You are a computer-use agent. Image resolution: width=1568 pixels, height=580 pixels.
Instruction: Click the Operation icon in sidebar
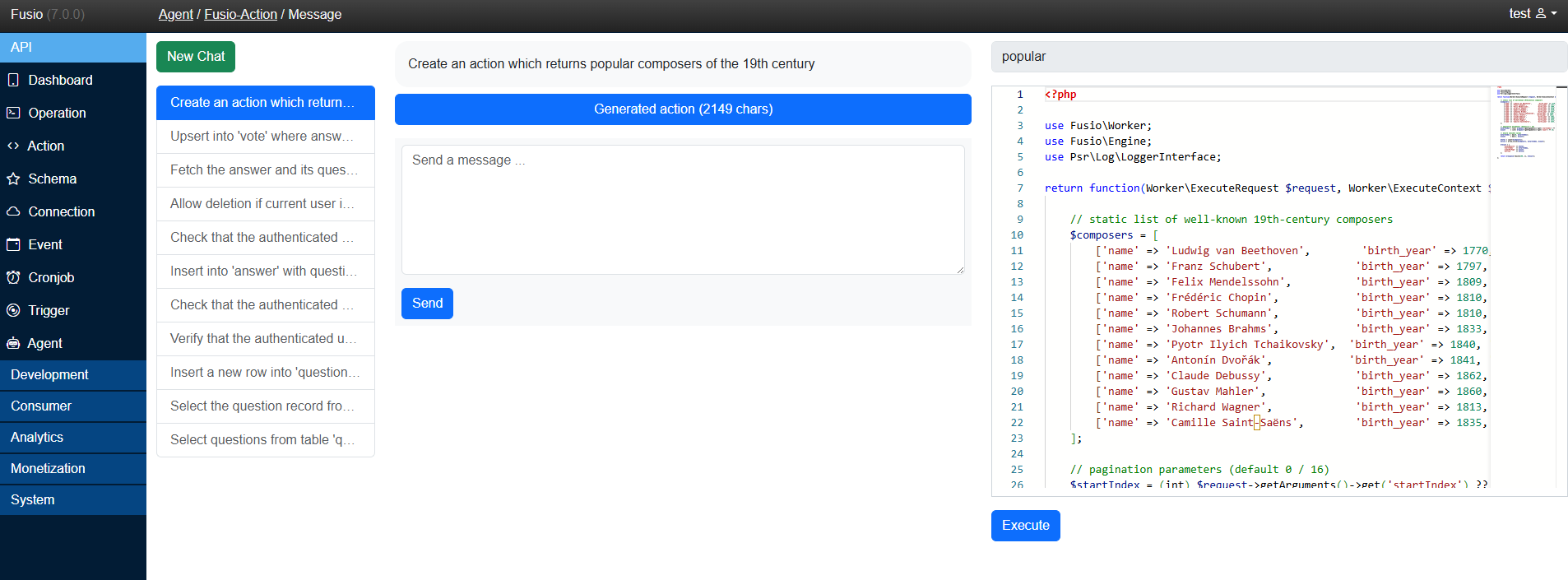[x=13, y=113]
